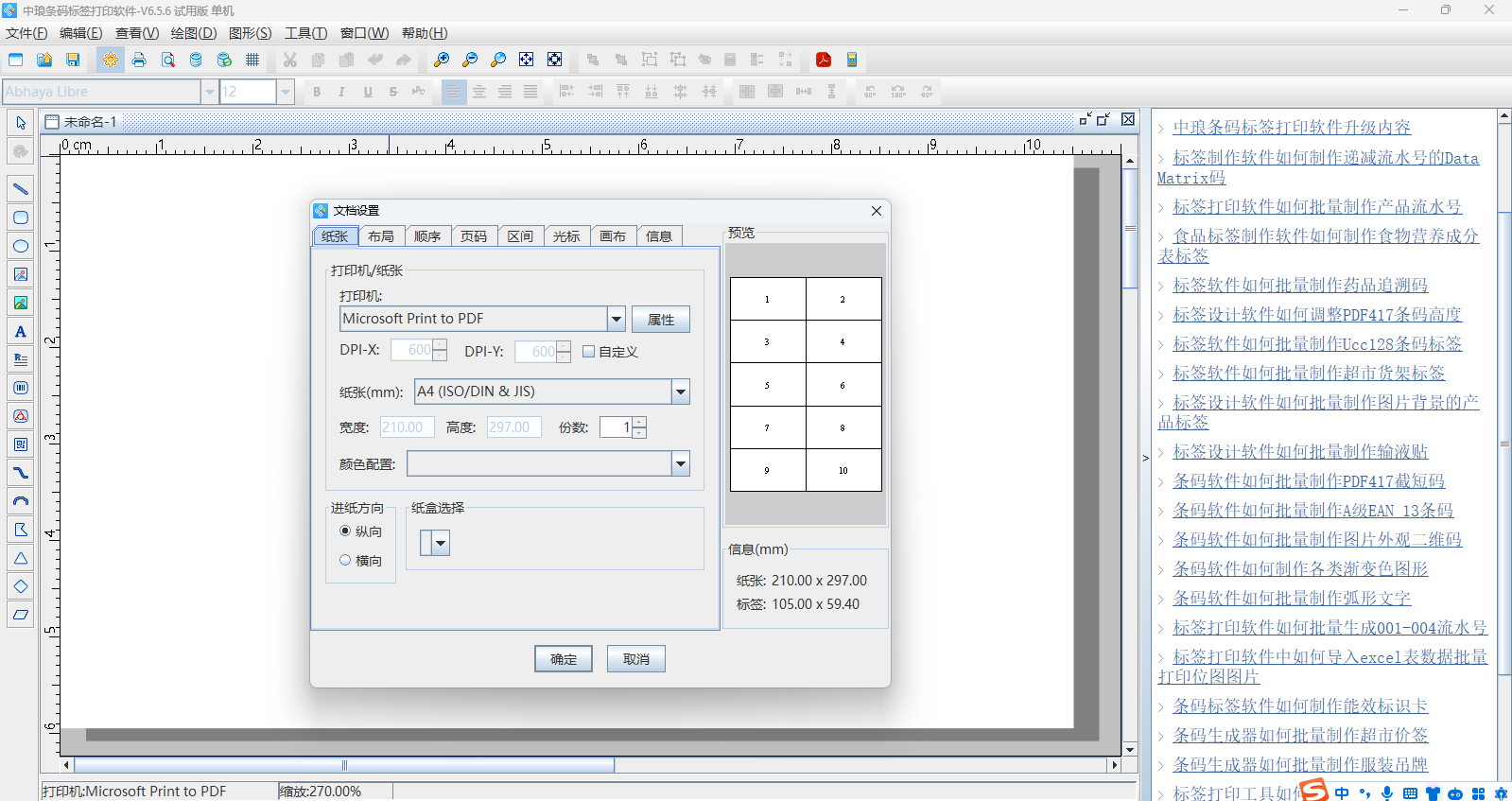1512x801 pixels.
Task: Switch to the 布局 tab
Action: coord(381,236)
